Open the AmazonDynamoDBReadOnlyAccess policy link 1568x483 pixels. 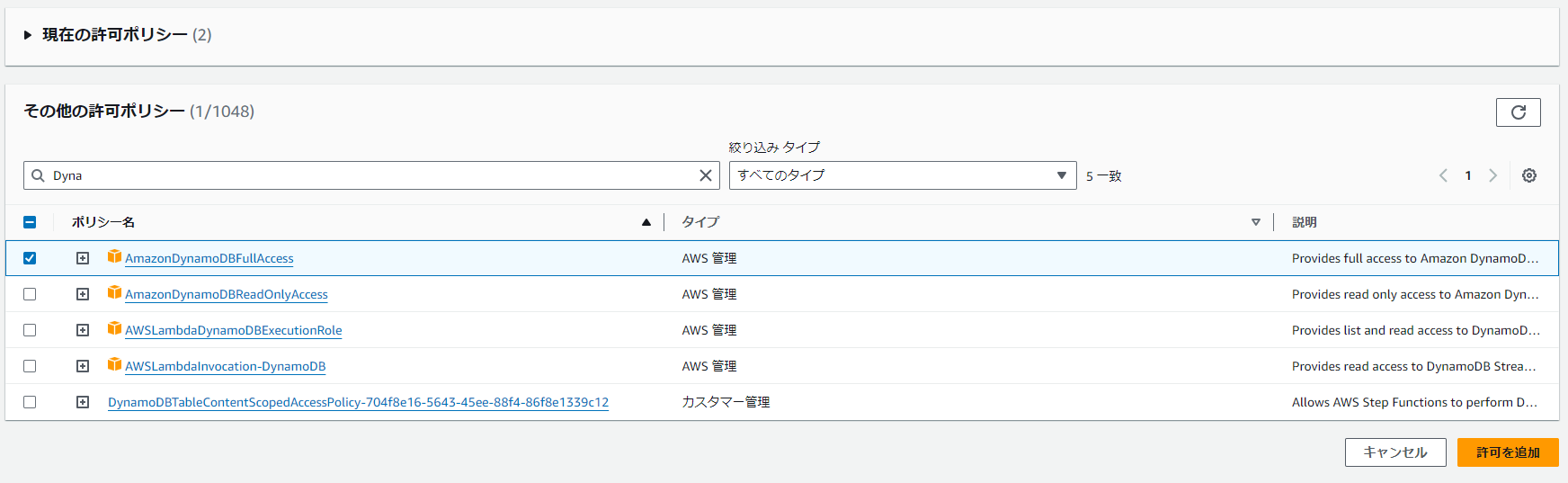pos(227,295)
